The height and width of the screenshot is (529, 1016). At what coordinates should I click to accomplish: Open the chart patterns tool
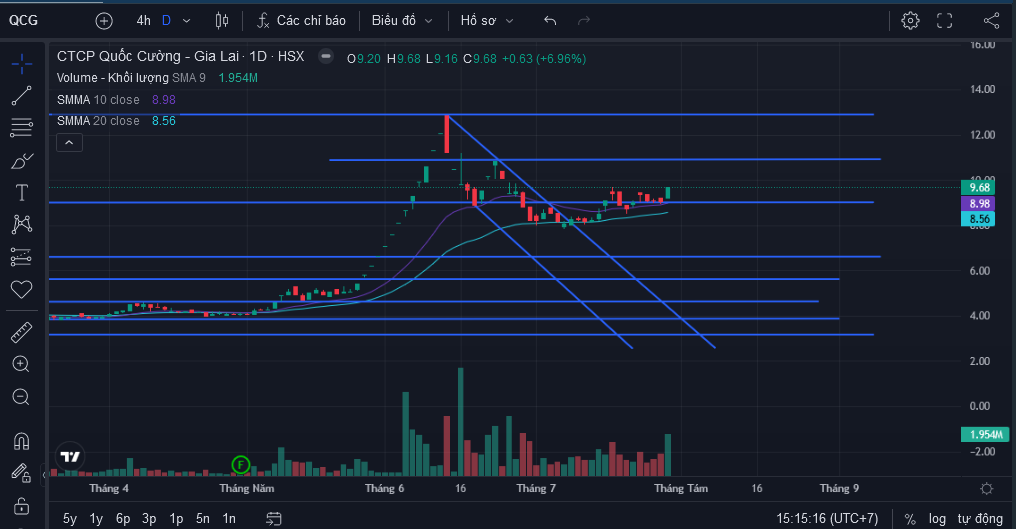(21, 224)
